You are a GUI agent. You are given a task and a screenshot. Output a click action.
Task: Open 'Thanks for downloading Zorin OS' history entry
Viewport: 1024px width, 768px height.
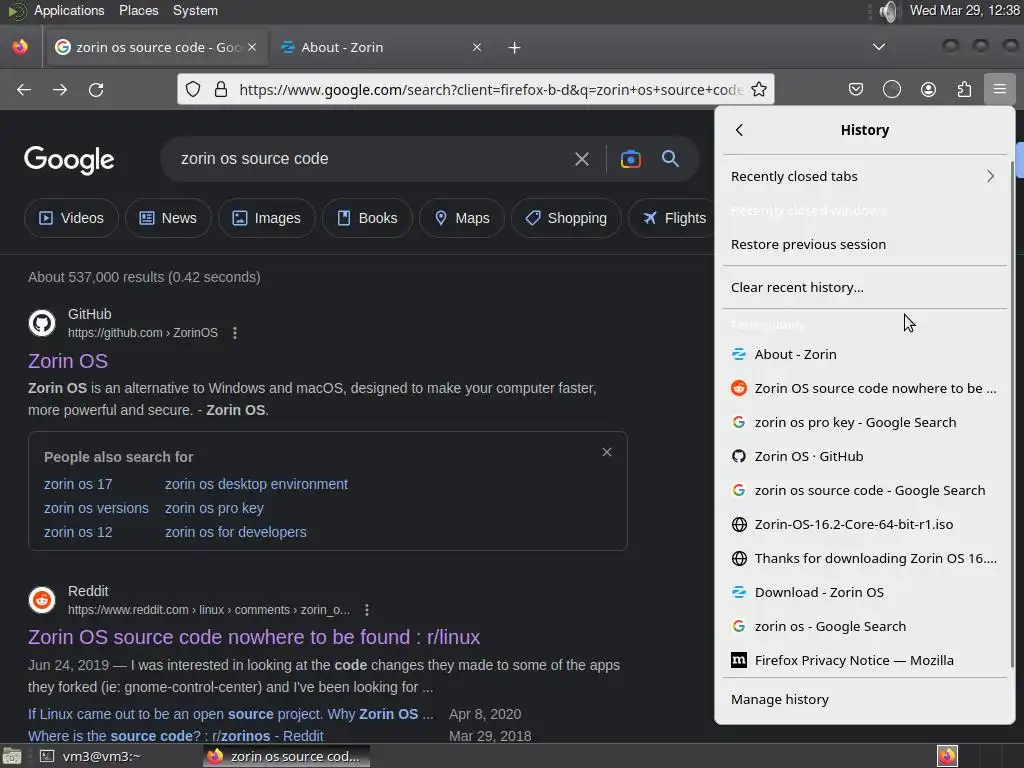(x=865, y=558)
